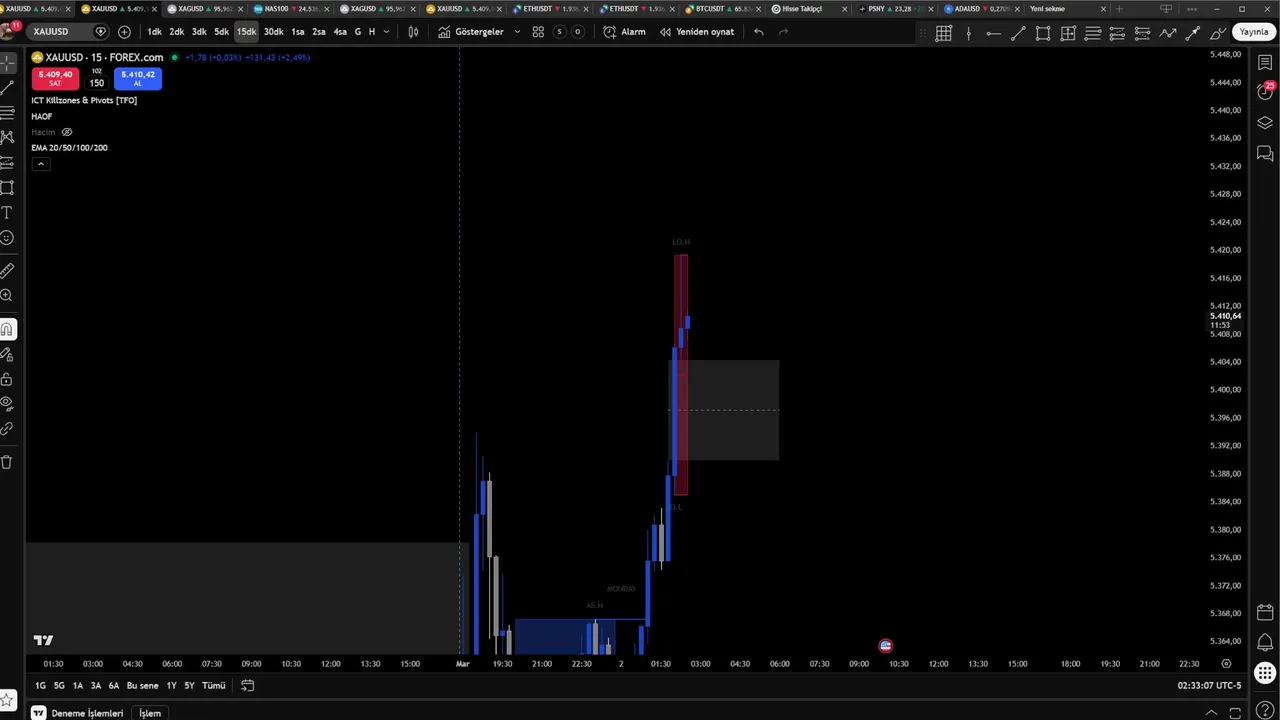Select the horizontal ray favorite tool
The height and width of the screenshot is (720, 1280).
[993, 33]
